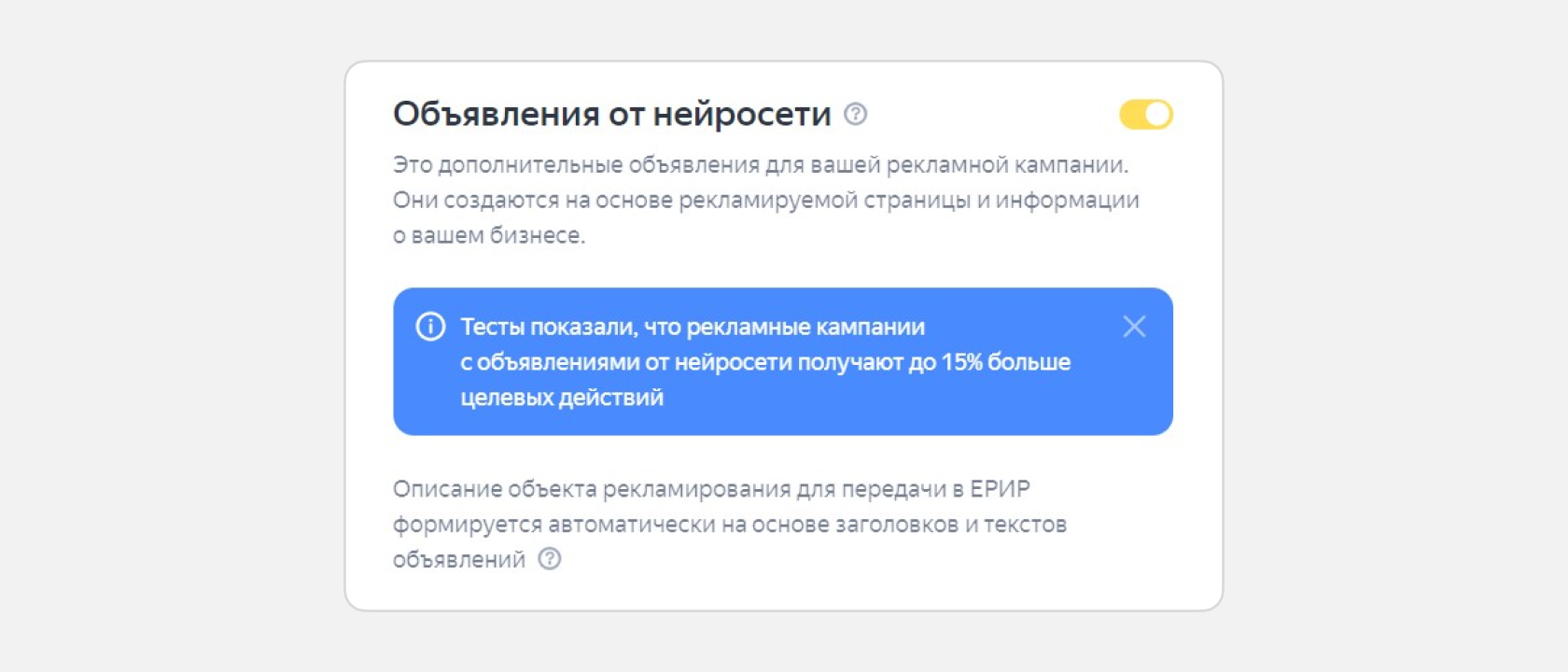This screenshot has width=1568, height=672.
Task: Click the word "ЕРИР"
Action: point(1000,489)
